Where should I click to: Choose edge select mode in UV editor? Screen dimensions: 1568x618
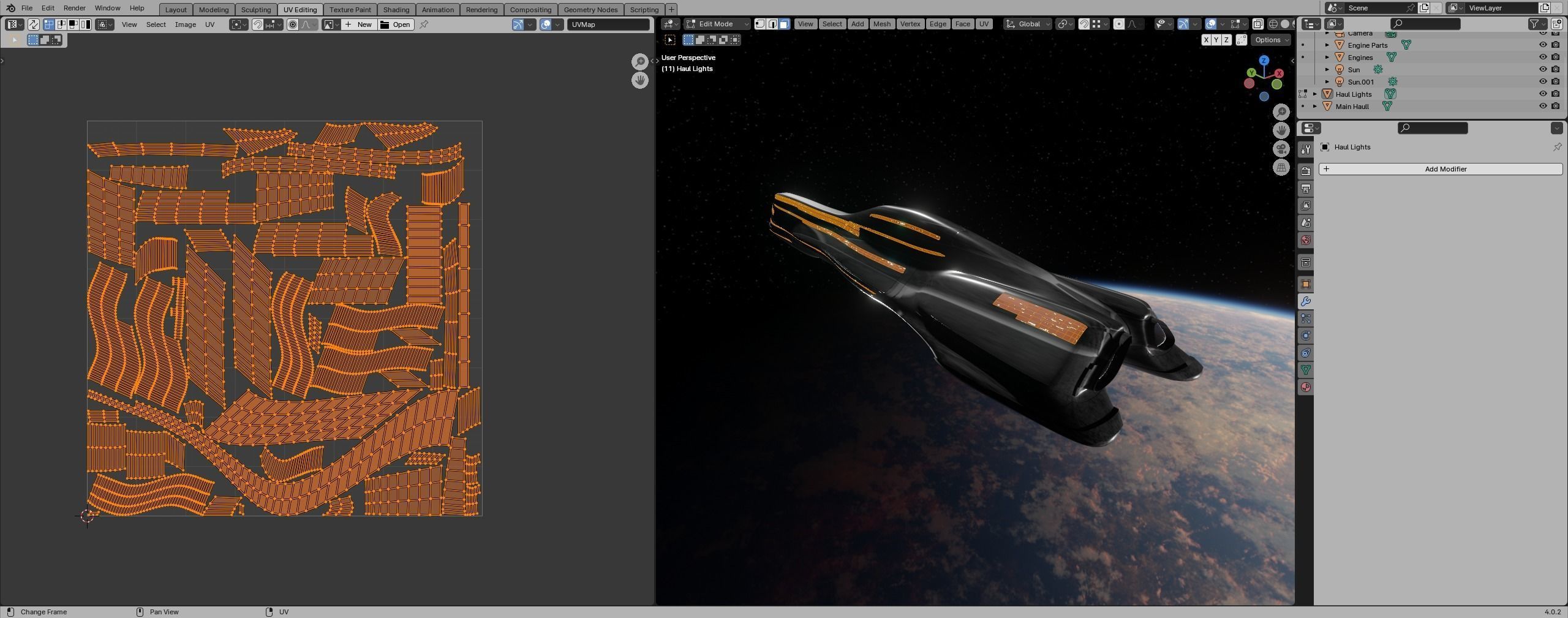click(x=61, y=24)
